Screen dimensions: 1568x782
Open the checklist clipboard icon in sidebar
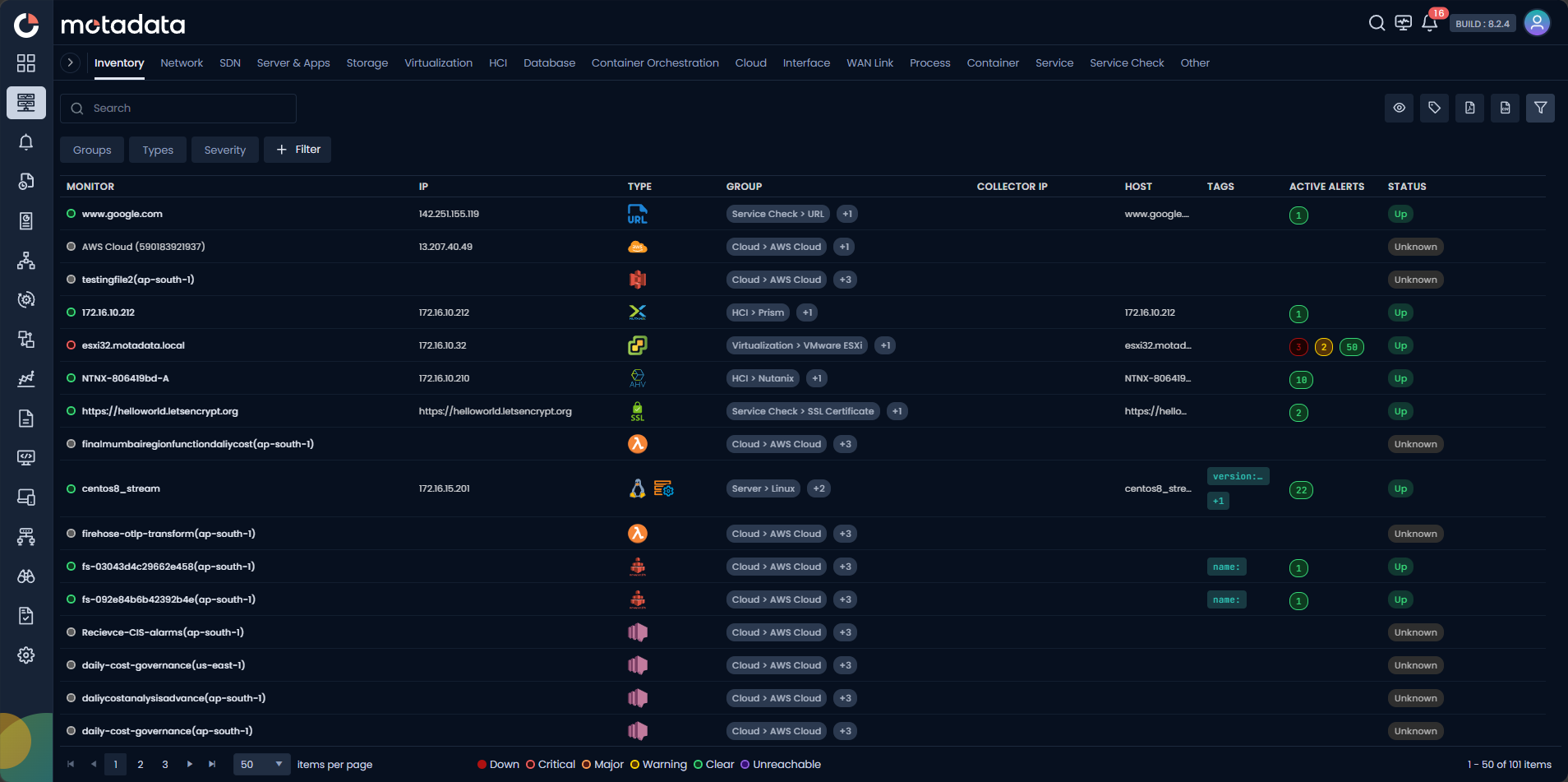pyautogui.click(x=26, y=616)
